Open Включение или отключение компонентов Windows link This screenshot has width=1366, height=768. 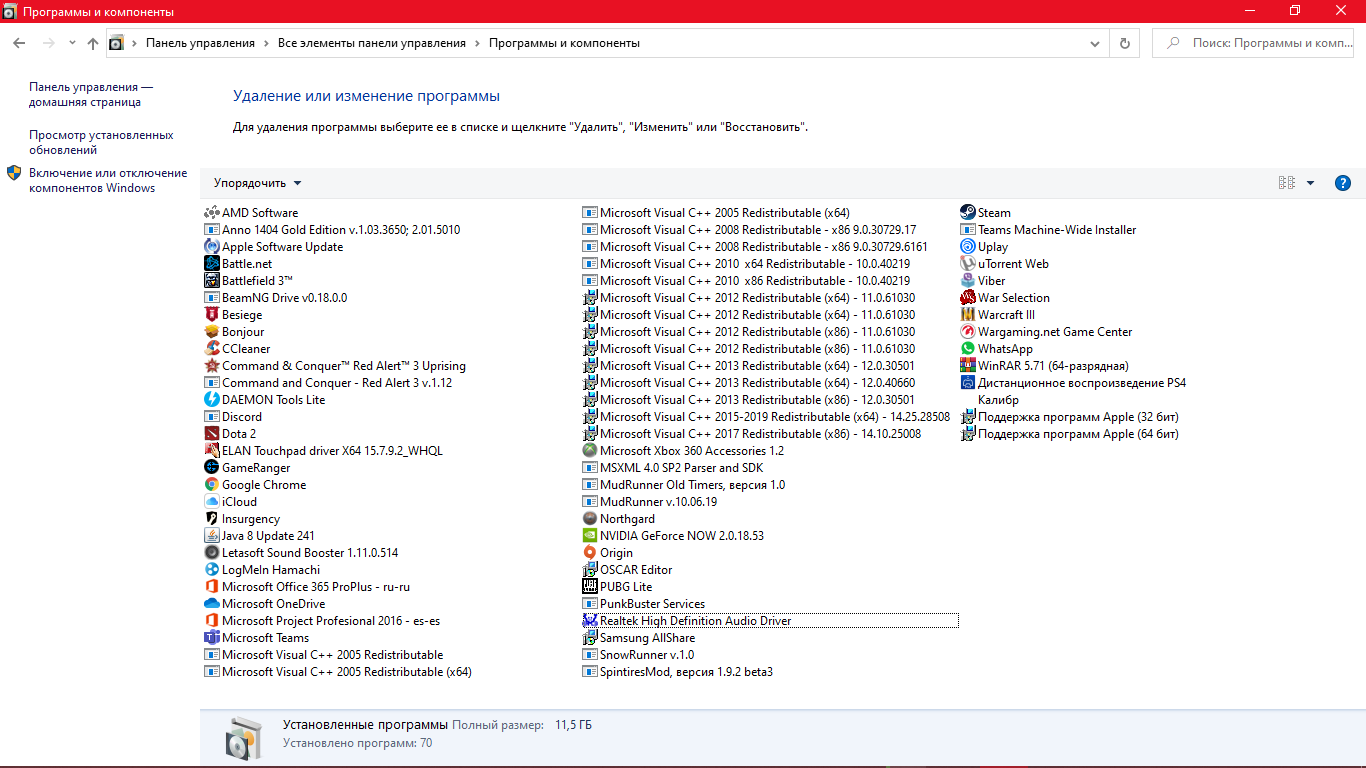tap(108, 180)
